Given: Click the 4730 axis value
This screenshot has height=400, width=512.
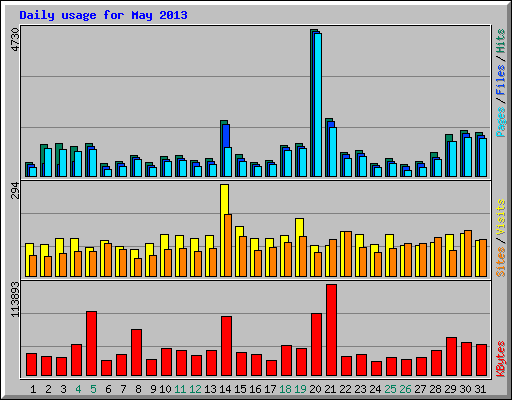Looking at the screenshot, I should [x=15, y=40].
